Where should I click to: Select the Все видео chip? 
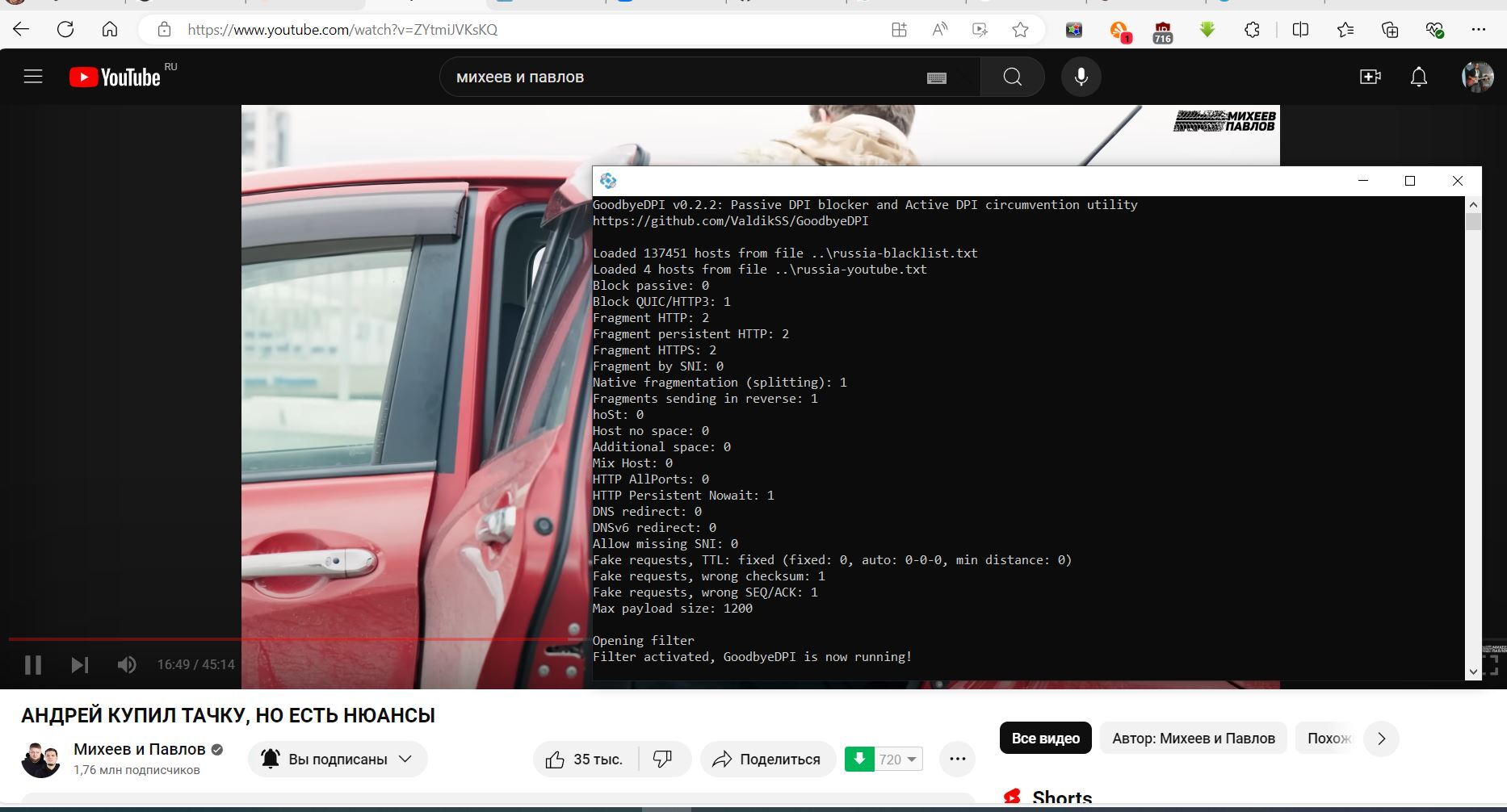1045,739
